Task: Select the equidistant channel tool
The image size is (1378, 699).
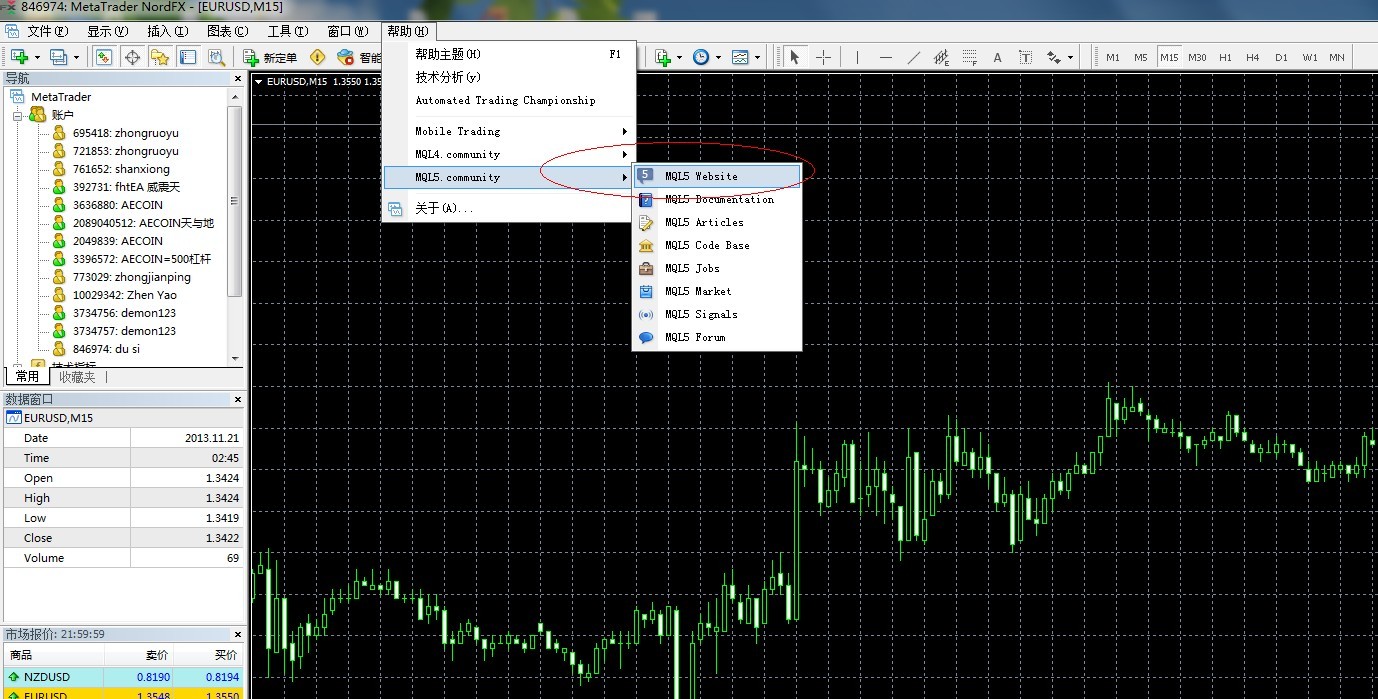Action: tap(941, 57)
